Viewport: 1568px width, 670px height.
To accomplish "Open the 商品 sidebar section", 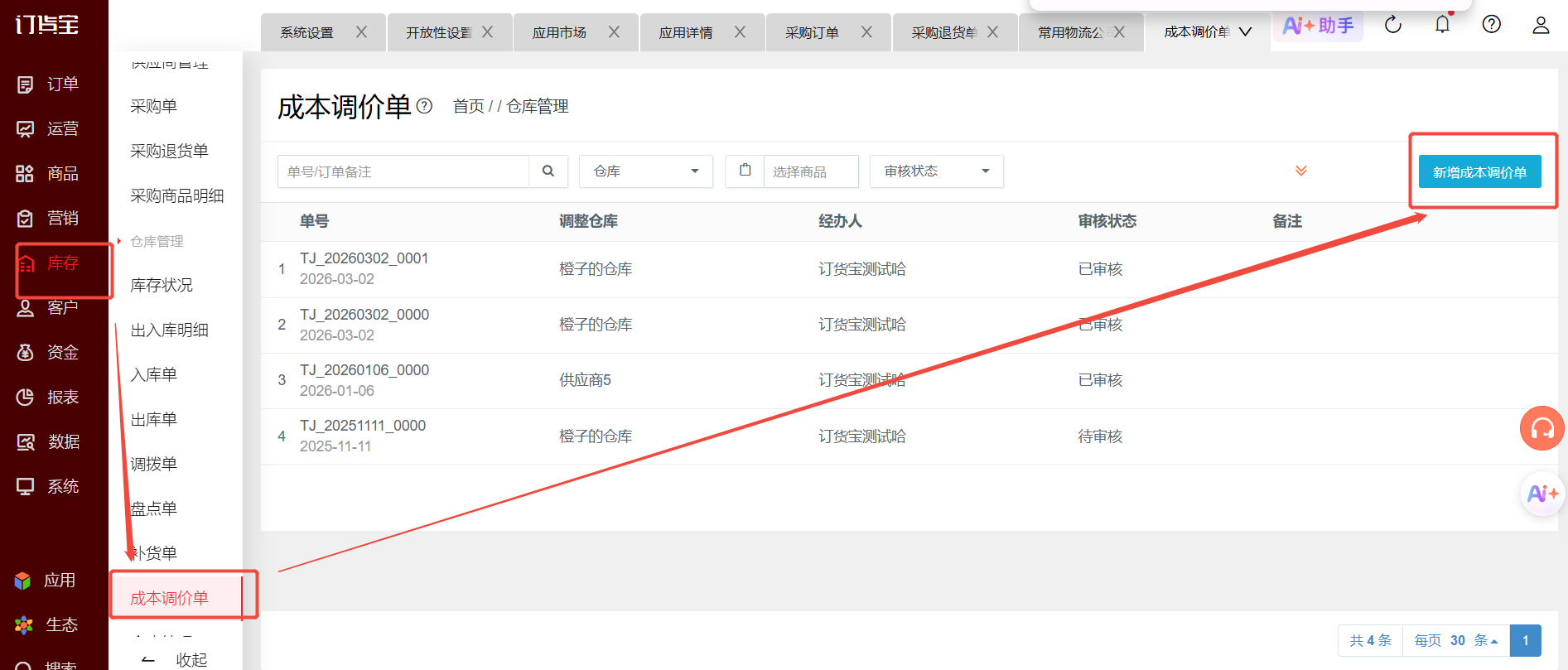I will 48,174.
